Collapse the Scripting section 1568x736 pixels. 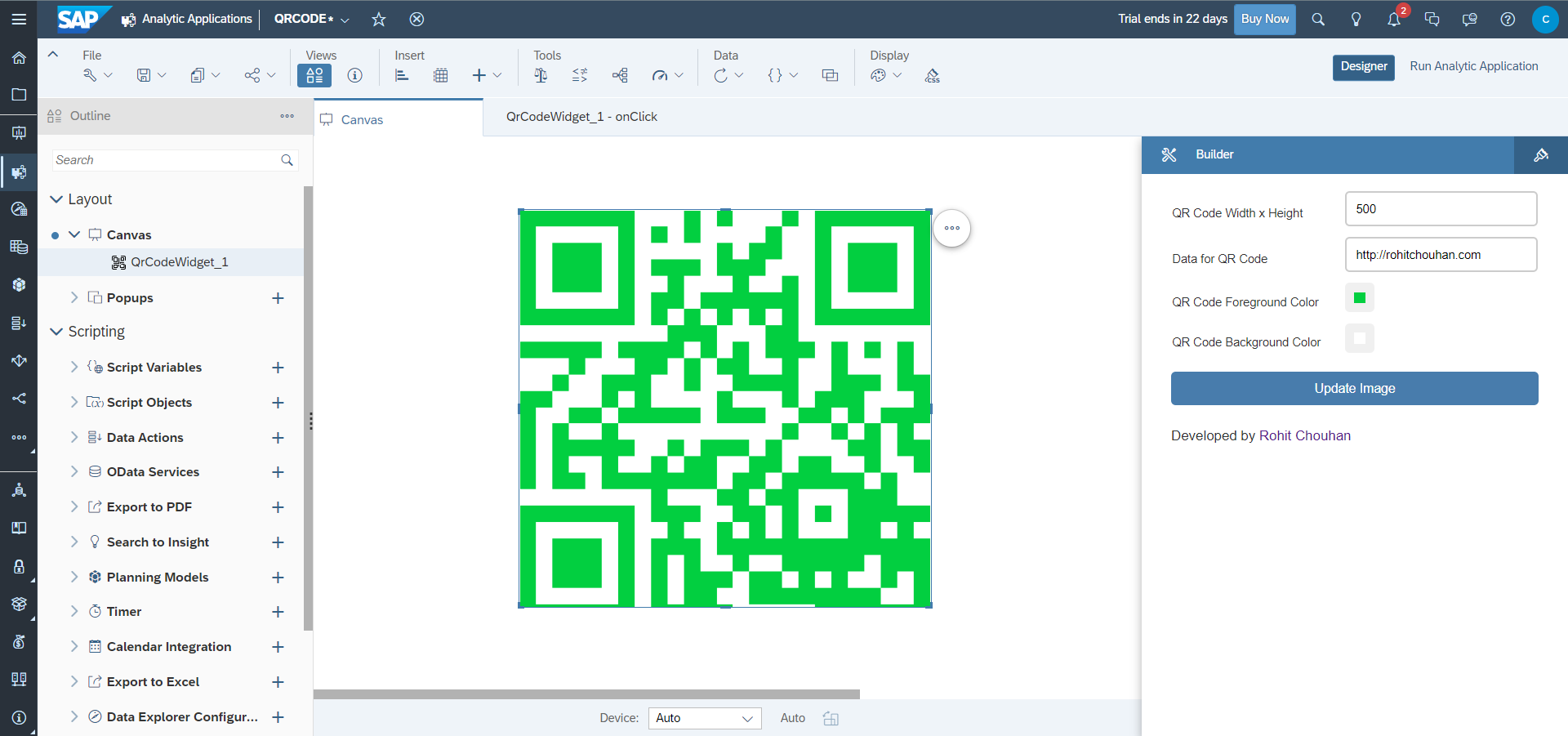[56, 332]
